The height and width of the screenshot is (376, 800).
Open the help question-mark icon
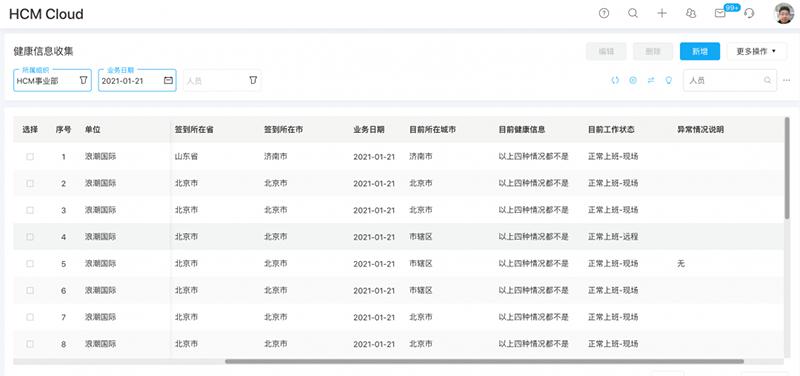[604, 14]
